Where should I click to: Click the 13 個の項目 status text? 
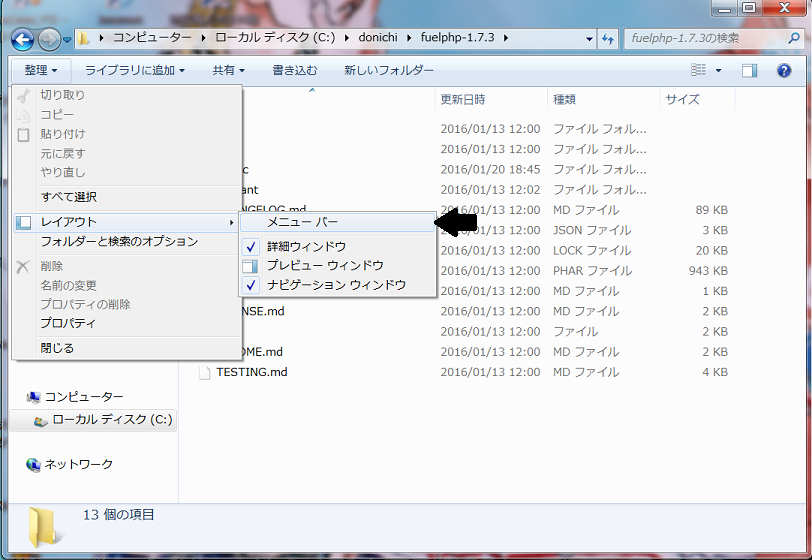119,515
